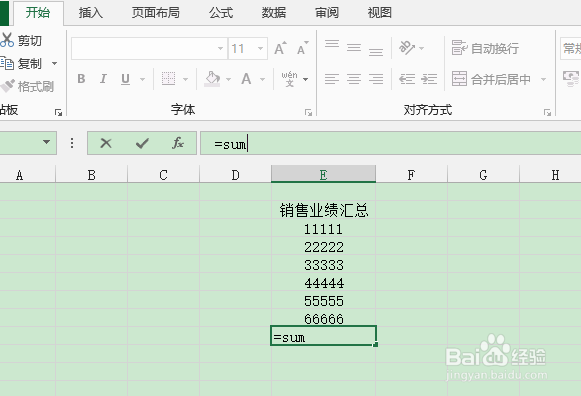Image resolution: width=581 pixels, height=396 pixels.
Task: Click cell with value 11111
Action: pyautogui.click(x=323, y=228)
